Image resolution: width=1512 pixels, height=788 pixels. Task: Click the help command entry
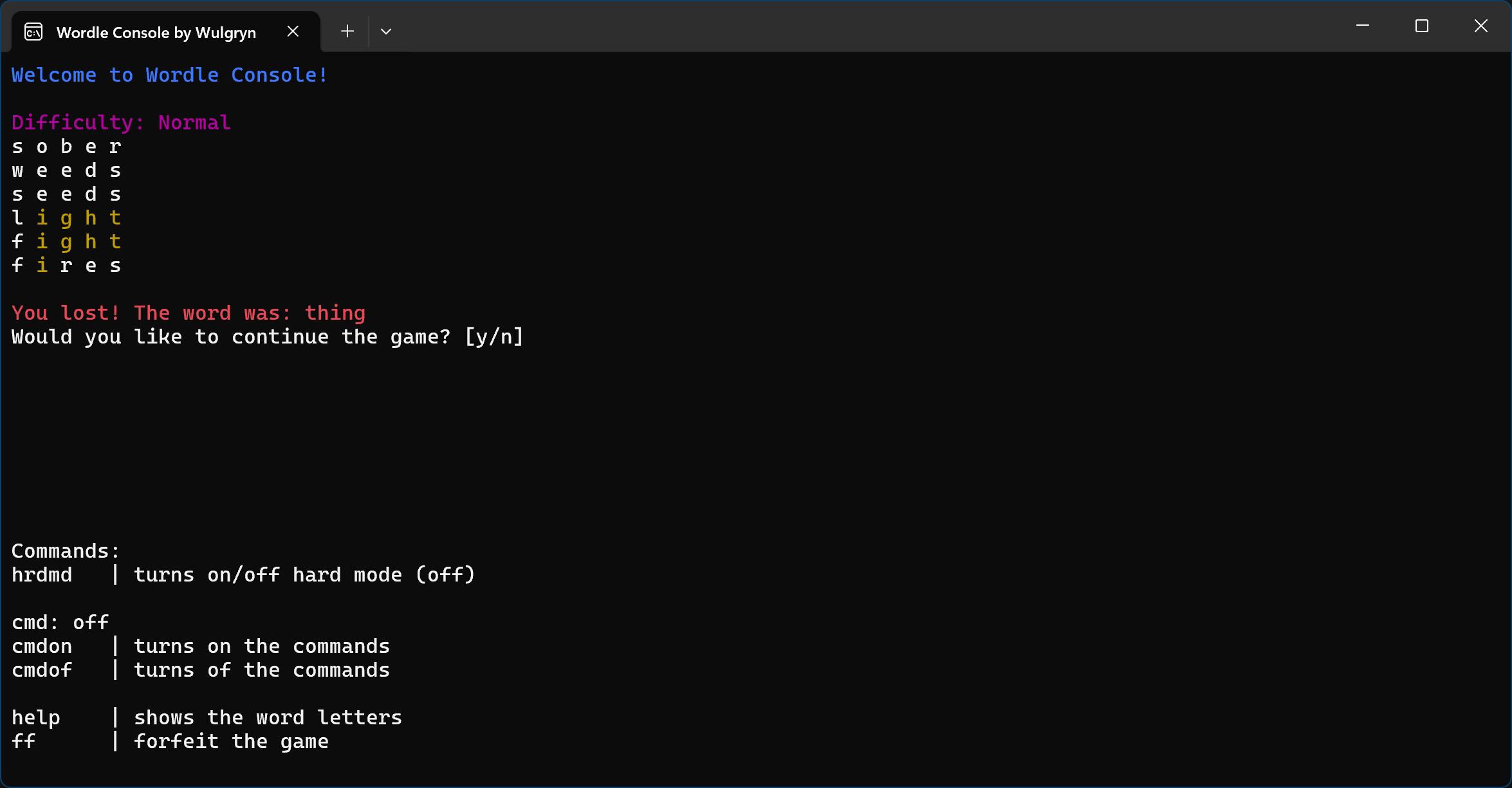coord(206,718)
